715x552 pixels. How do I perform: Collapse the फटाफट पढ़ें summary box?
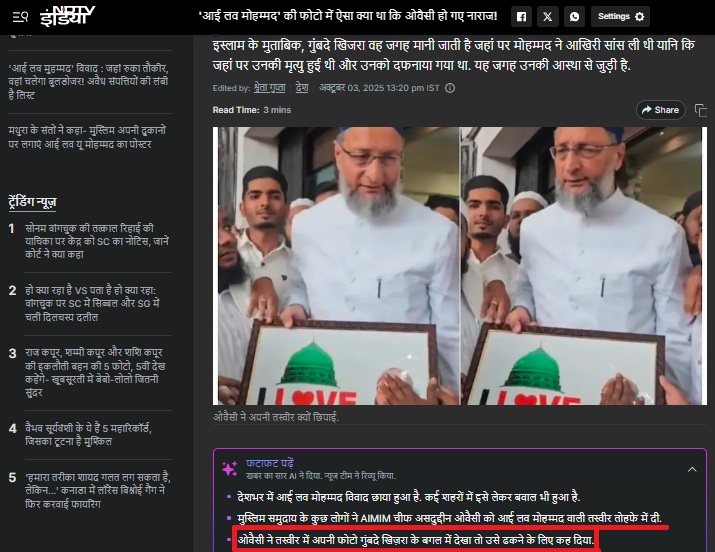692,469
